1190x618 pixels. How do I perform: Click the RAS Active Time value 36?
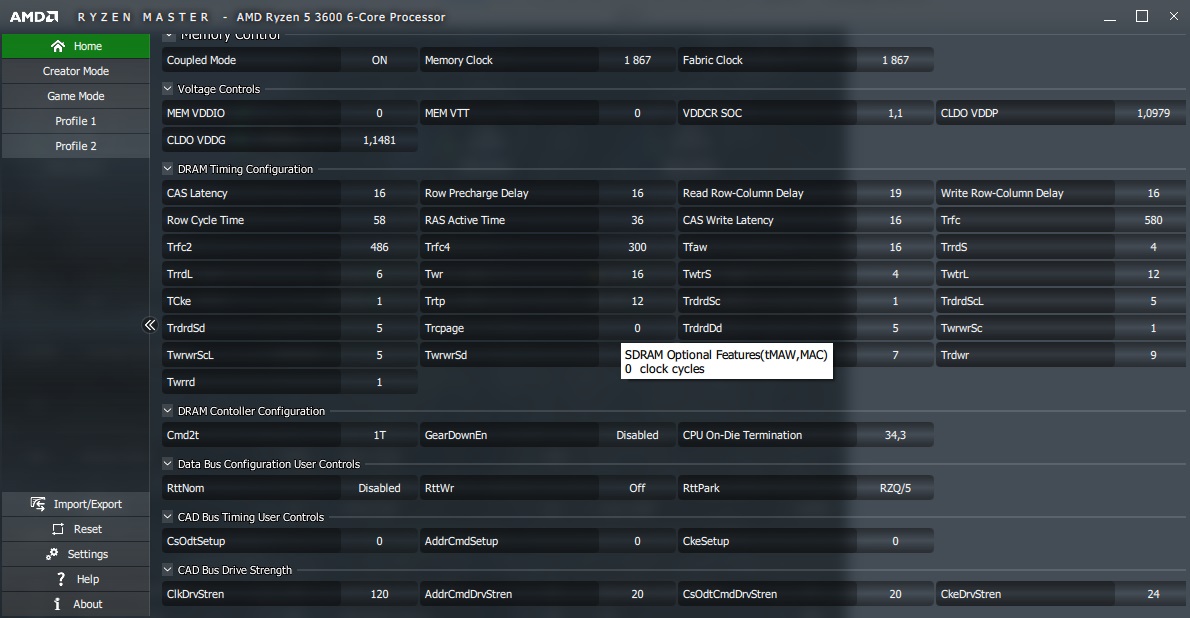638,220
